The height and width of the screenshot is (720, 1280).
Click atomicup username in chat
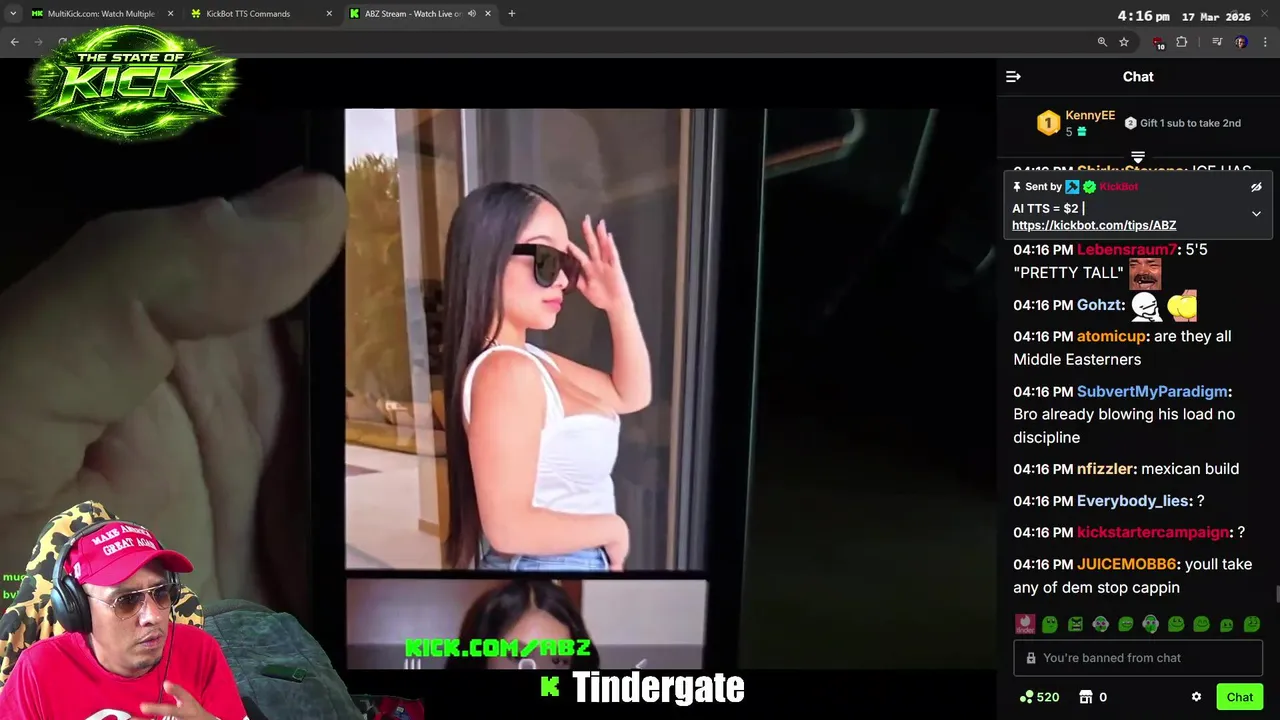[x=1111, y=337]
